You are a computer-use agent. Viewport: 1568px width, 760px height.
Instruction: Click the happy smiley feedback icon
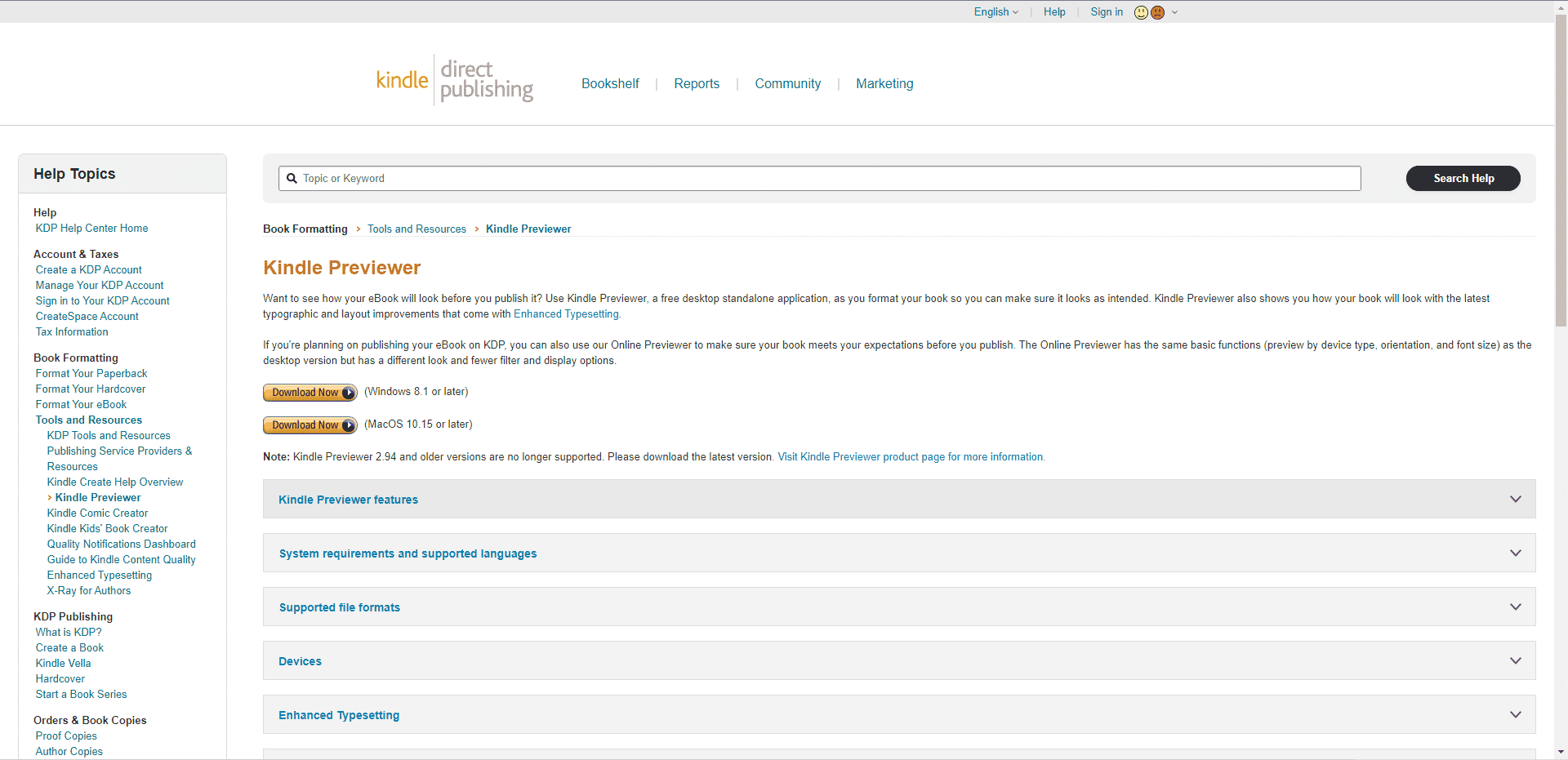tap(1141, 12)
